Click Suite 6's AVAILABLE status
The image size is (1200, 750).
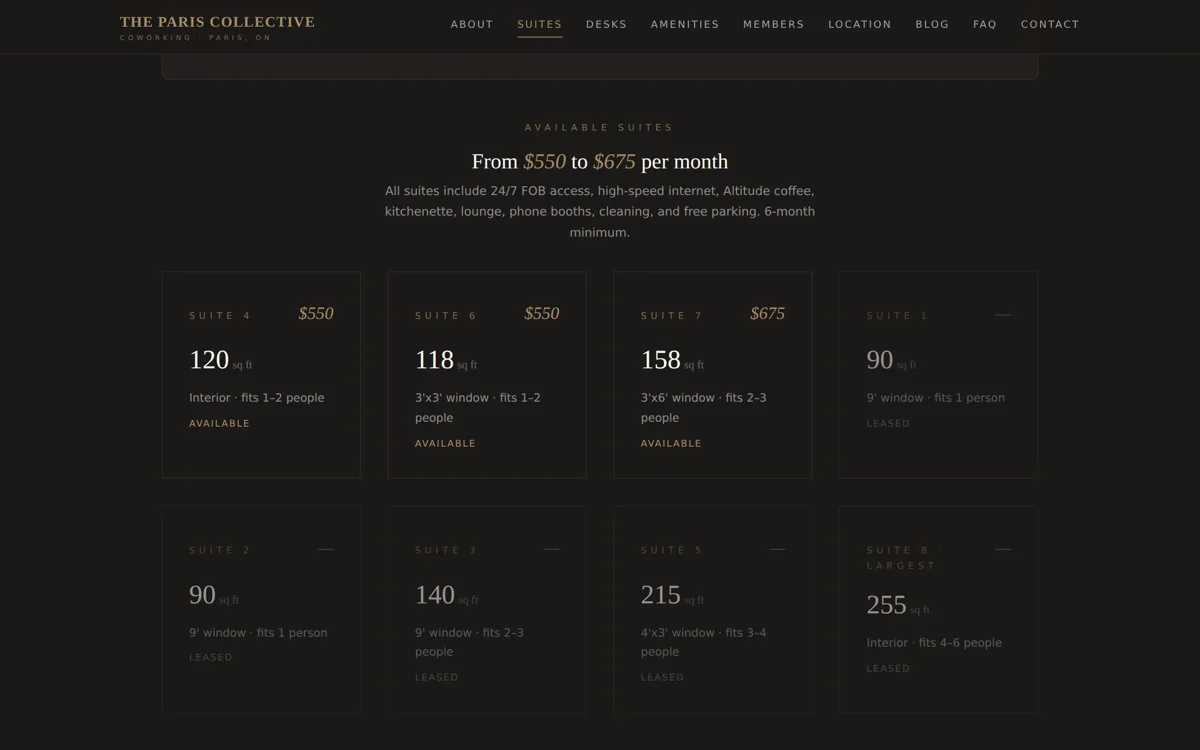(446, 444)
